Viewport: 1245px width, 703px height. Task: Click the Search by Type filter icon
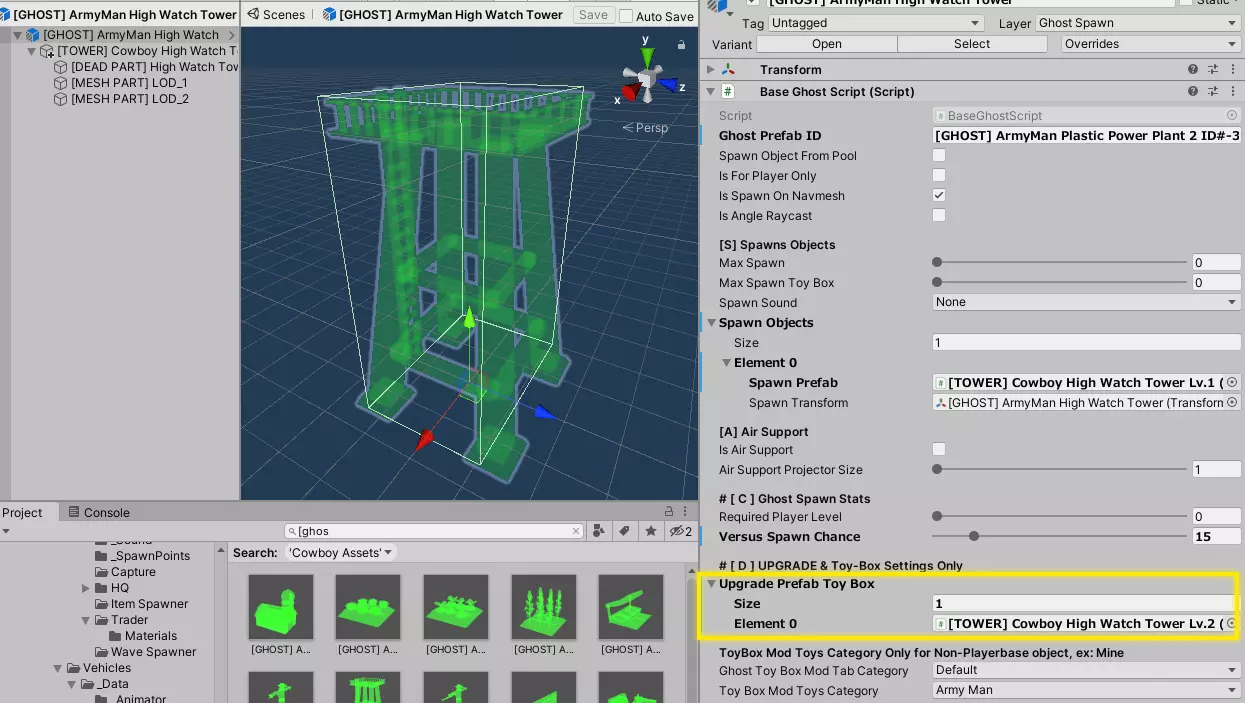(599, 531)
